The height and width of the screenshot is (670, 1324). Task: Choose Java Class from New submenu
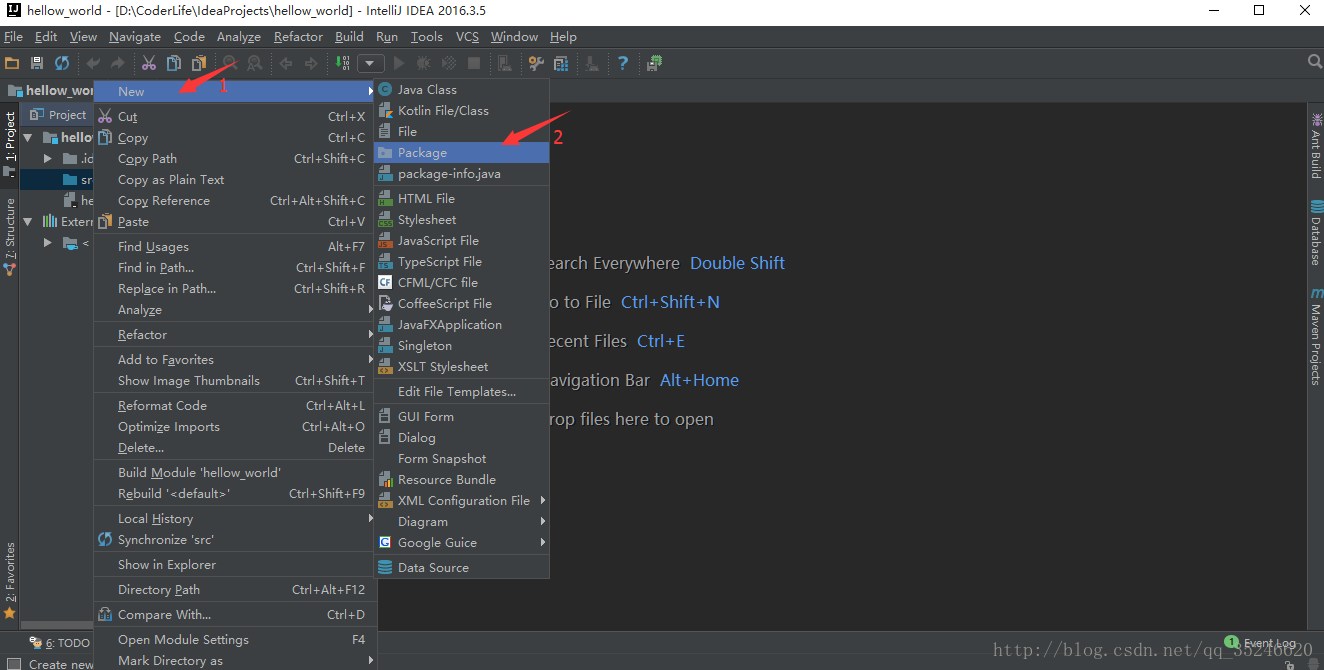pos(462,90)
